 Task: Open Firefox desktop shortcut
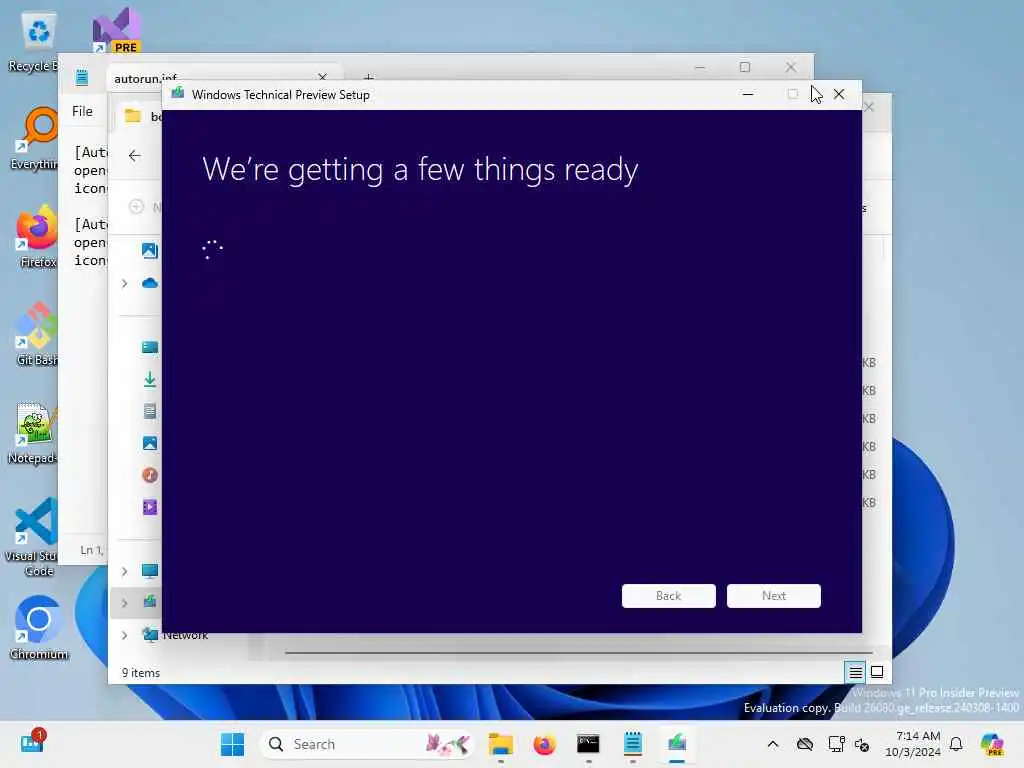[37, 236]
